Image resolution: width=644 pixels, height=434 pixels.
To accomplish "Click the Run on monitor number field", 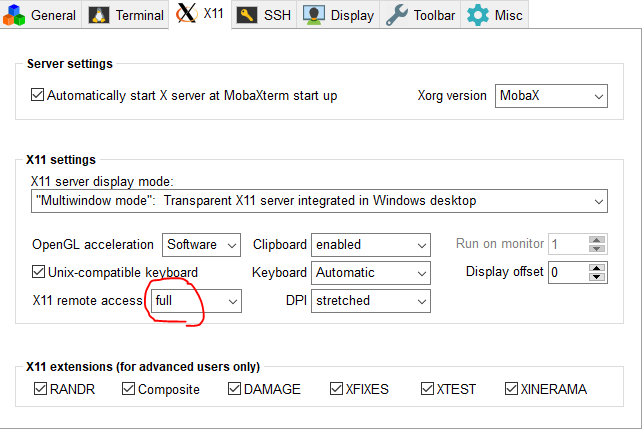I will point(568,244).
